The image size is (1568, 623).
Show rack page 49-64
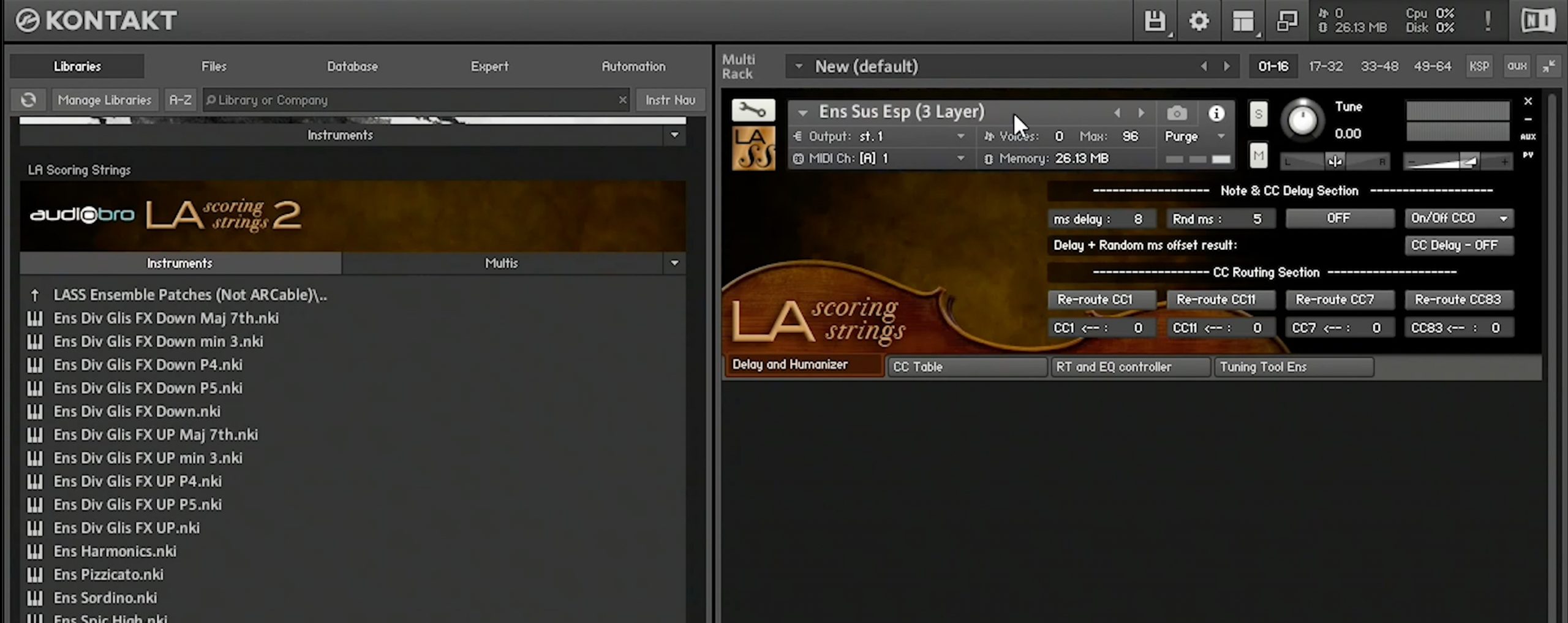1432,66
